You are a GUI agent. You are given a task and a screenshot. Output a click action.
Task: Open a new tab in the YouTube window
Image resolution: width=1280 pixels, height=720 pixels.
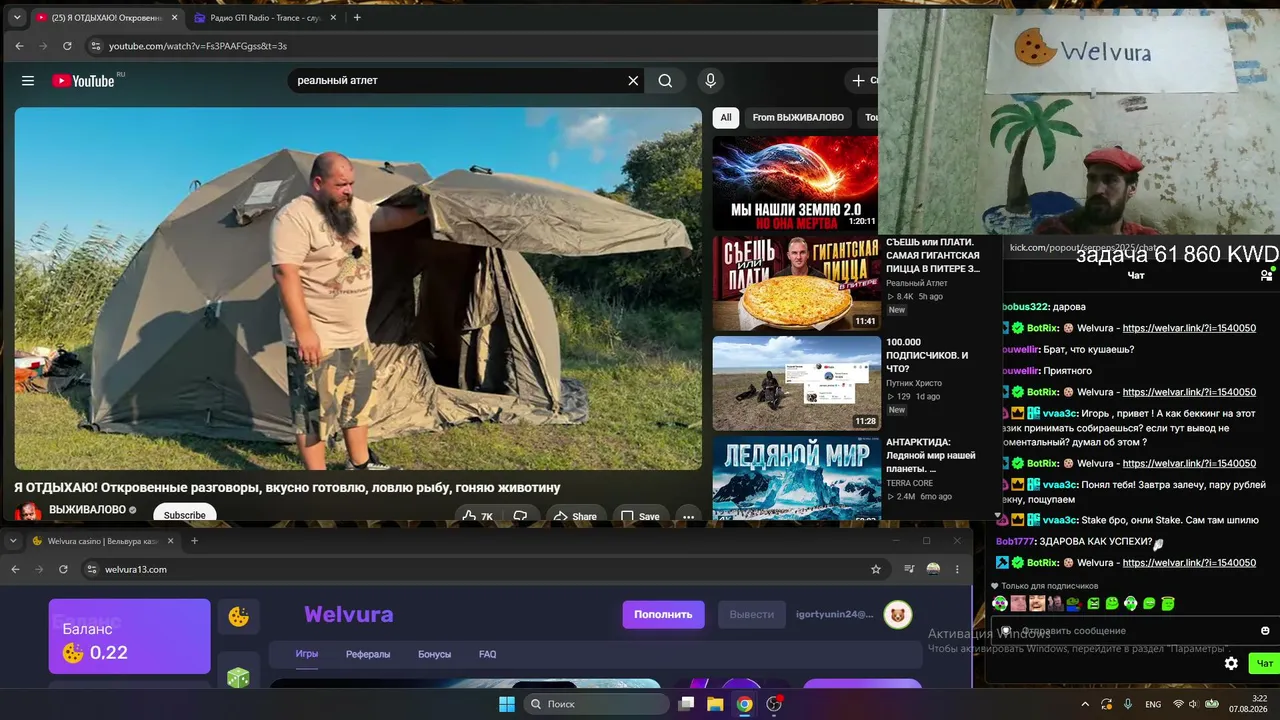click(x=357, y=17)
